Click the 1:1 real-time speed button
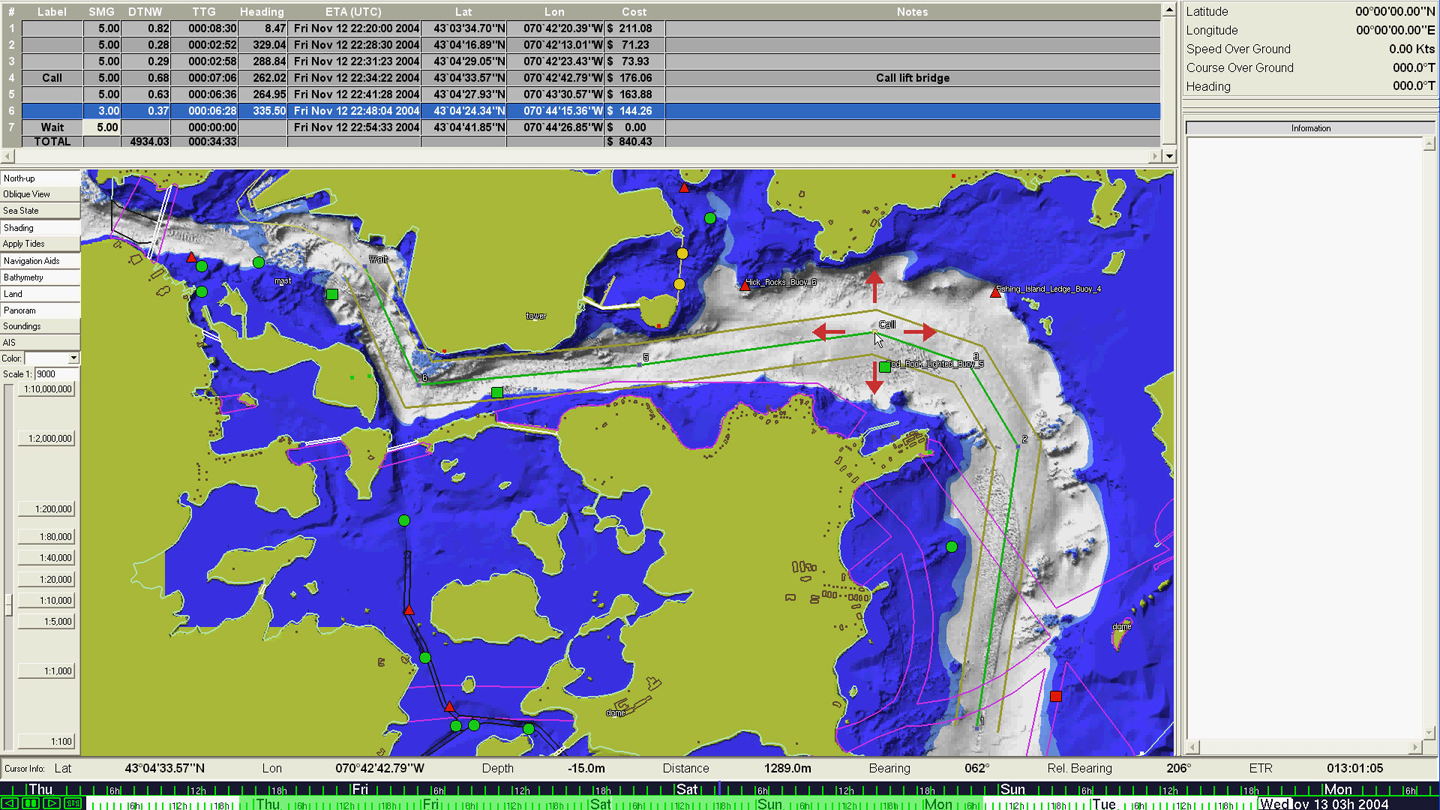This screenshot has width=1440, height=810. [73, 803]
